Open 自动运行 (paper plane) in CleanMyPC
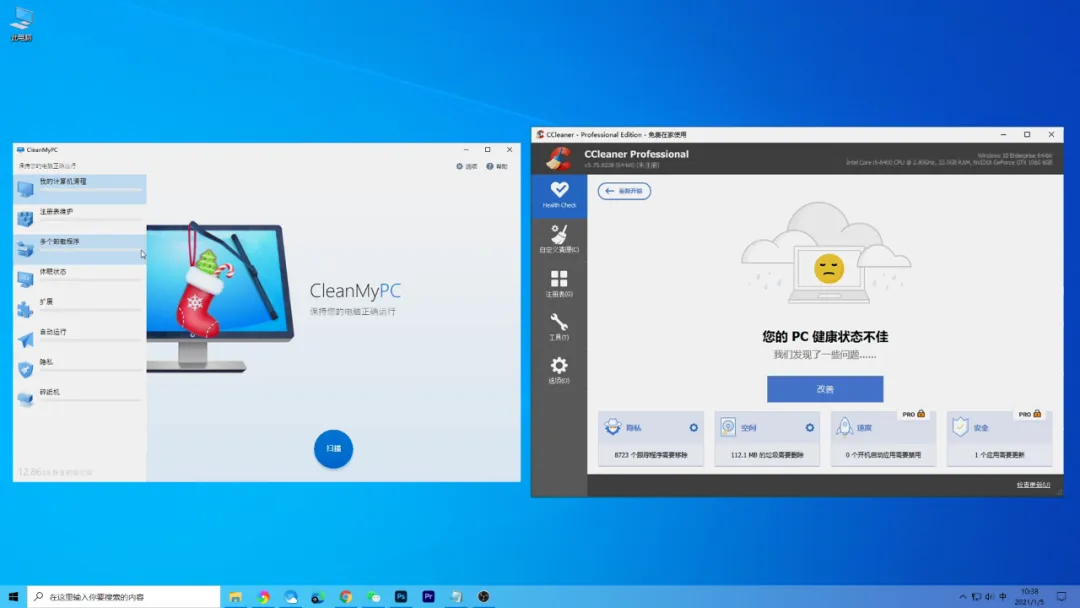 point(79,339)
